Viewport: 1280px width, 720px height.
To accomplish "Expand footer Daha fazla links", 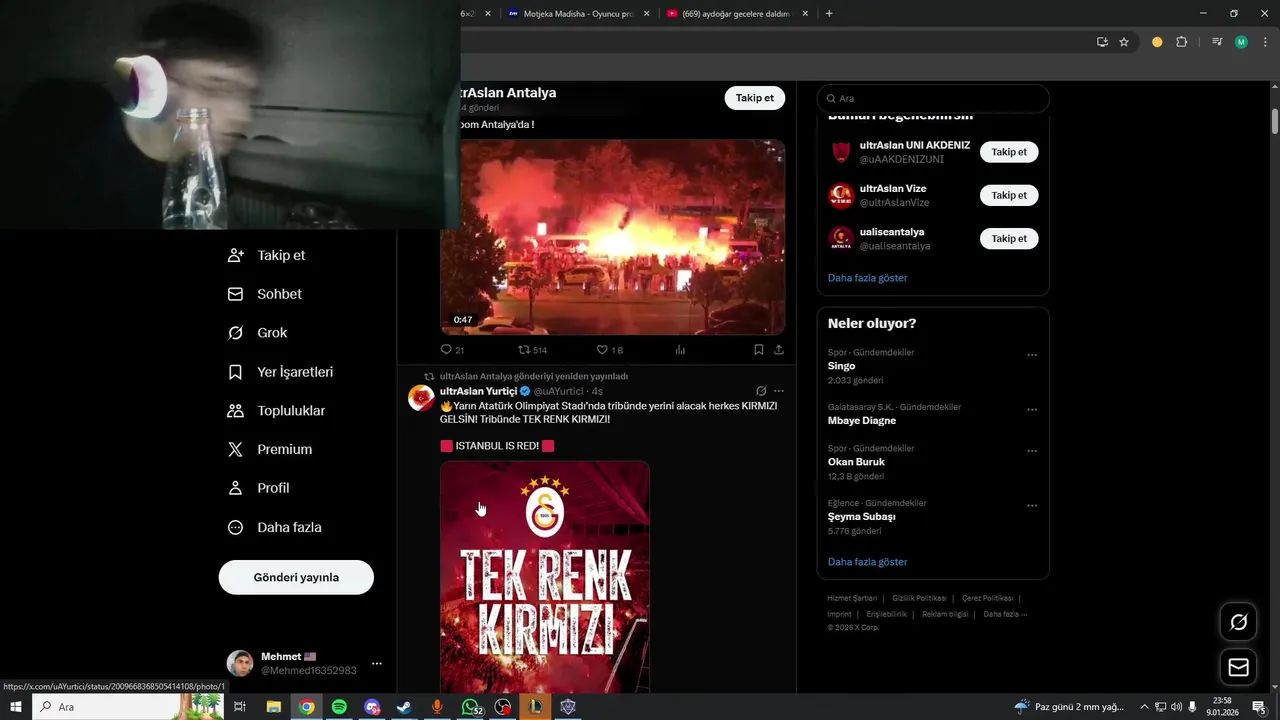I will (1005, 614).
